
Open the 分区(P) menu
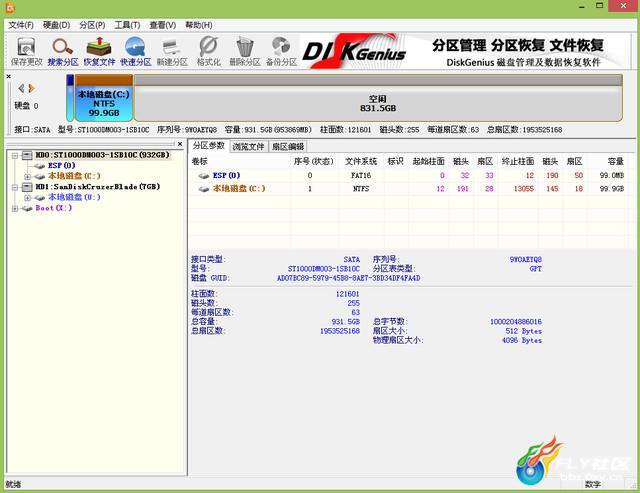pyautogui.click(x=92, y=25)
